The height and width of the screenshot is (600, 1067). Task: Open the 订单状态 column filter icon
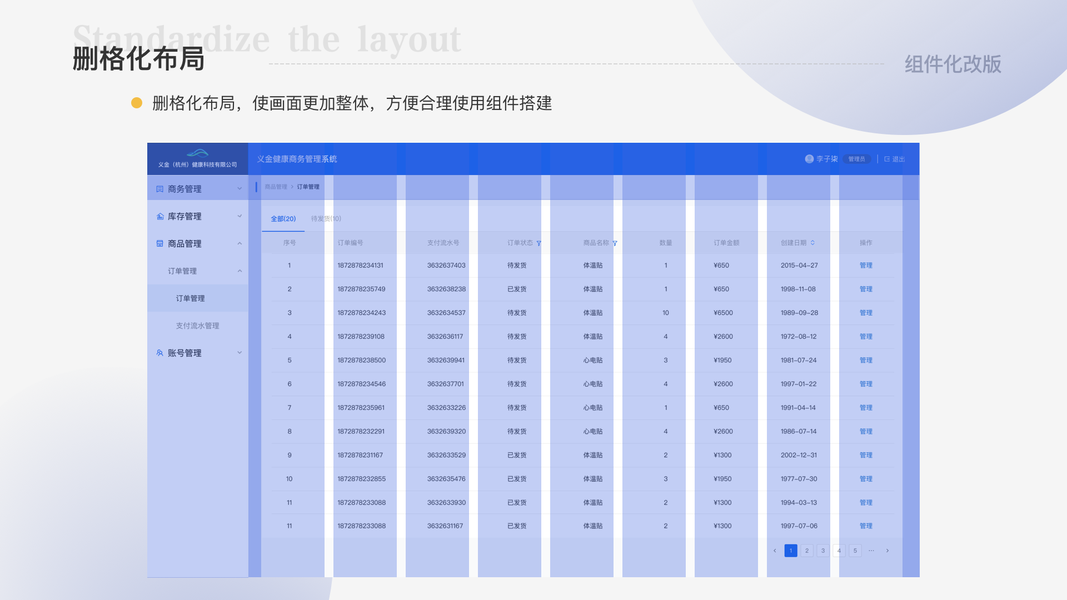[x=538, y=244]
